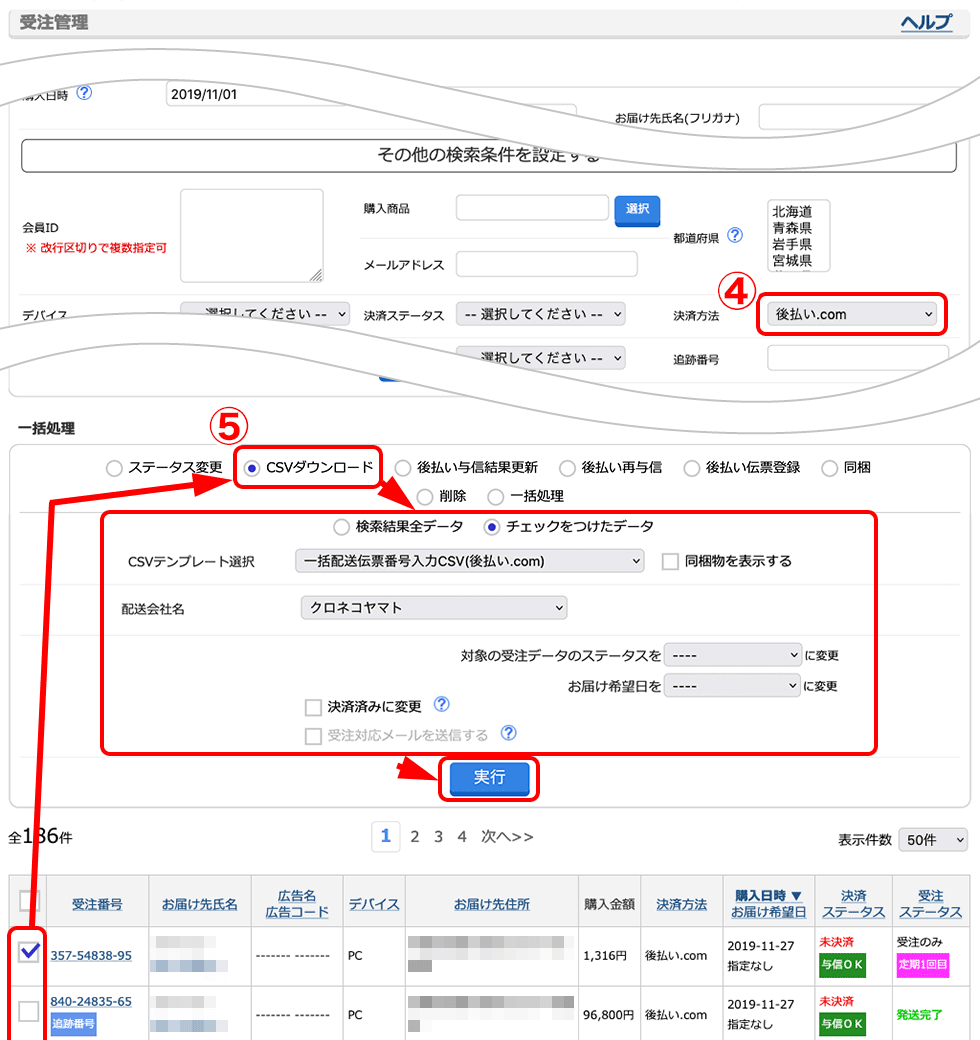Go to page 3 of results
Viewport: 980px width, 1040px height.
(x=438, y=837)
